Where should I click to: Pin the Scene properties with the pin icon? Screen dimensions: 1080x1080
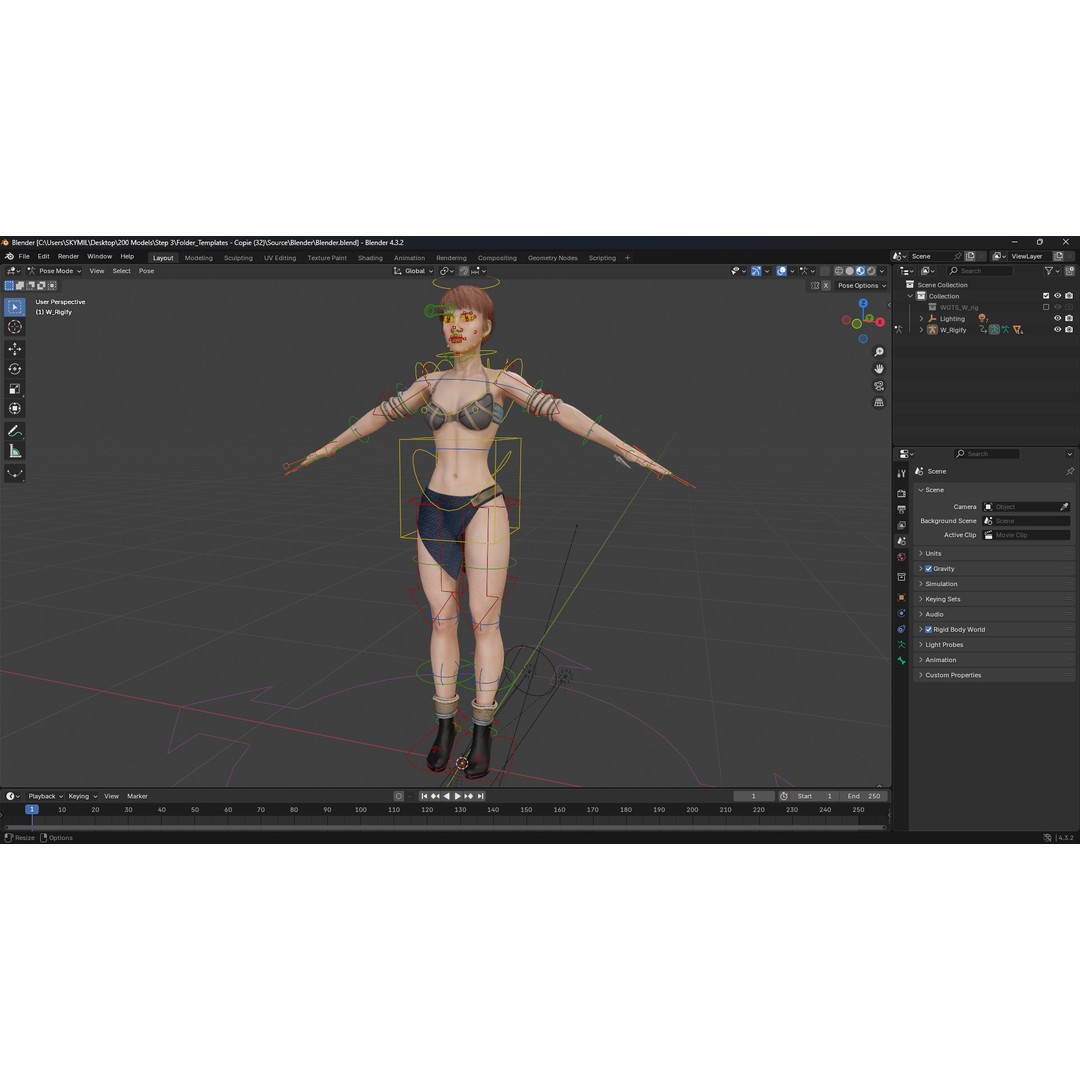point(1070,471)
